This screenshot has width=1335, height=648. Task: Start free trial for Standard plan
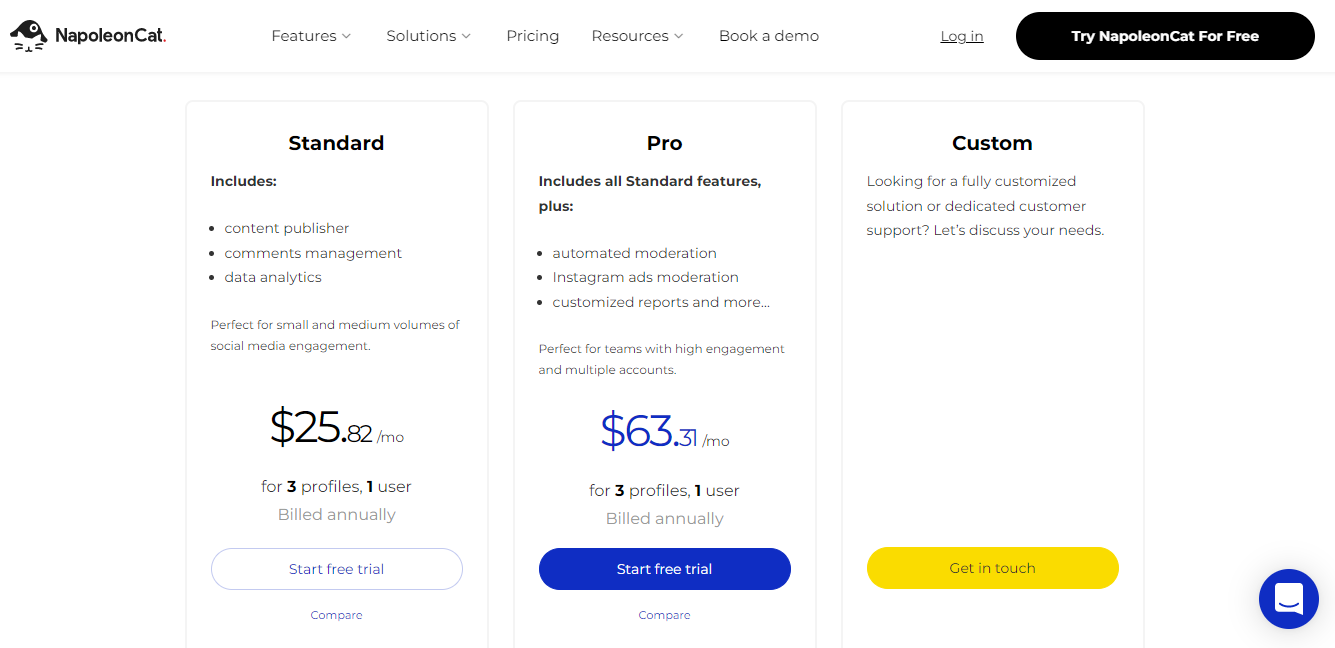pos(336,569)
